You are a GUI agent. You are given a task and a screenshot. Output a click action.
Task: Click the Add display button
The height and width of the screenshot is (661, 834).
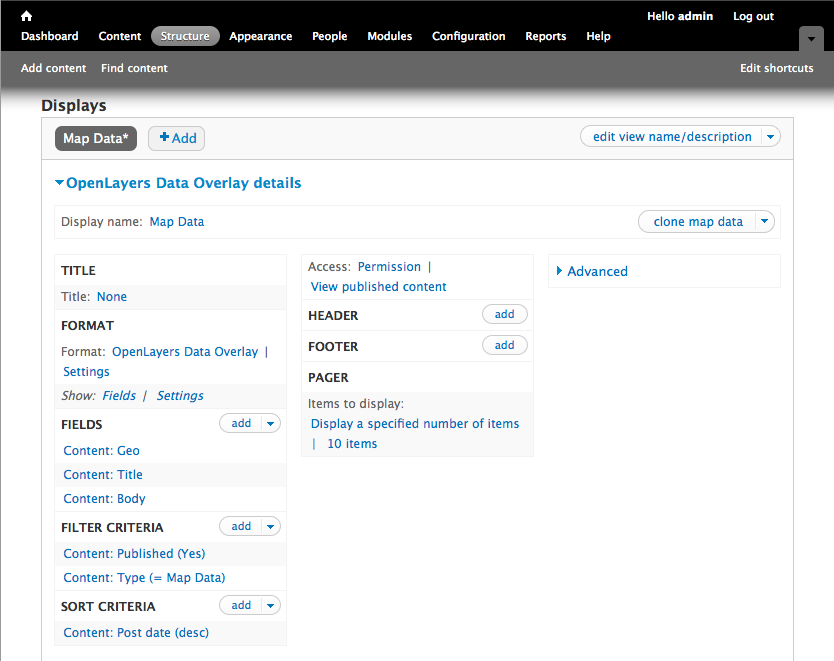point(177,138)
